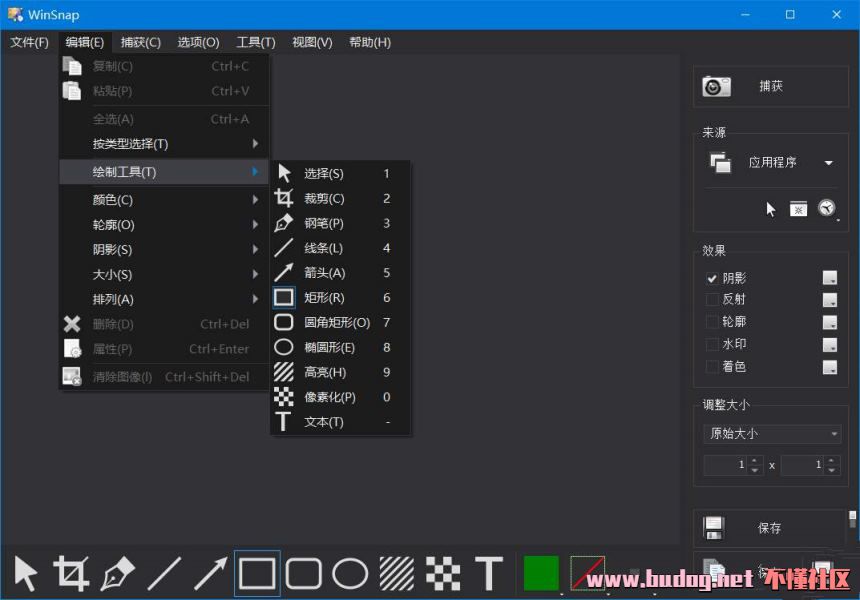
Task: Expand the 颜色(C) submenu
Action: [164, 200]
